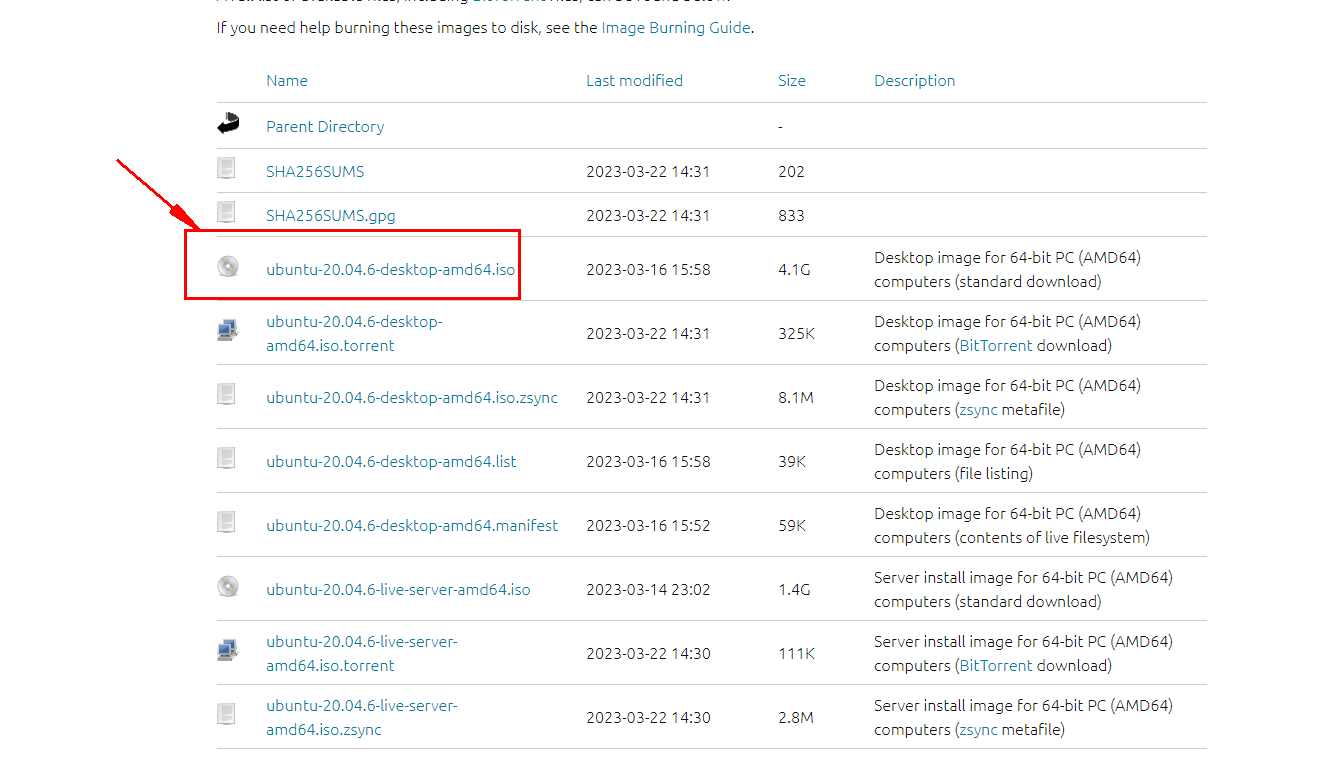This screenshot has height=757, width=1321.
Task: Click the 325K size value
Action: 796,333
